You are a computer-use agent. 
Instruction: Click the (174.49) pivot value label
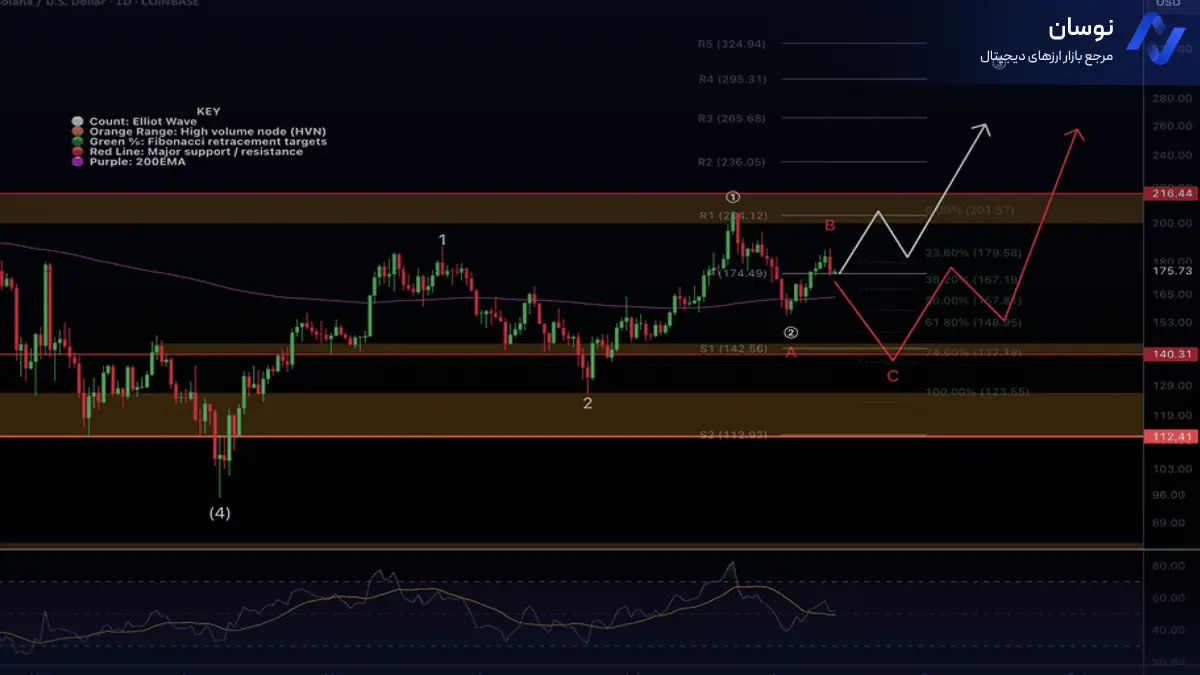[x=742, y=273]
